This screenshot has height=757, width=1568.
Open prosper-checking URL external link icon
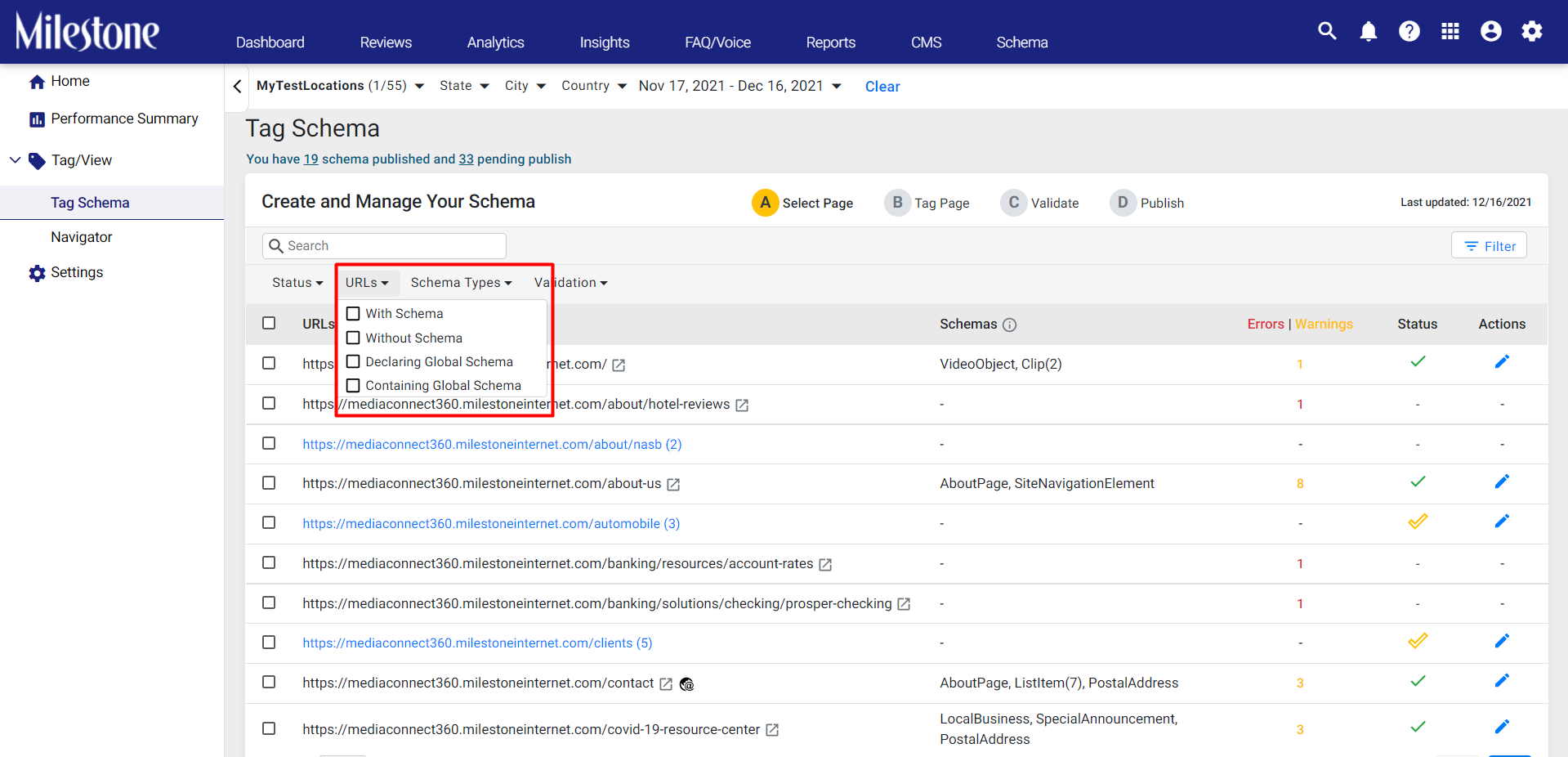904,604
